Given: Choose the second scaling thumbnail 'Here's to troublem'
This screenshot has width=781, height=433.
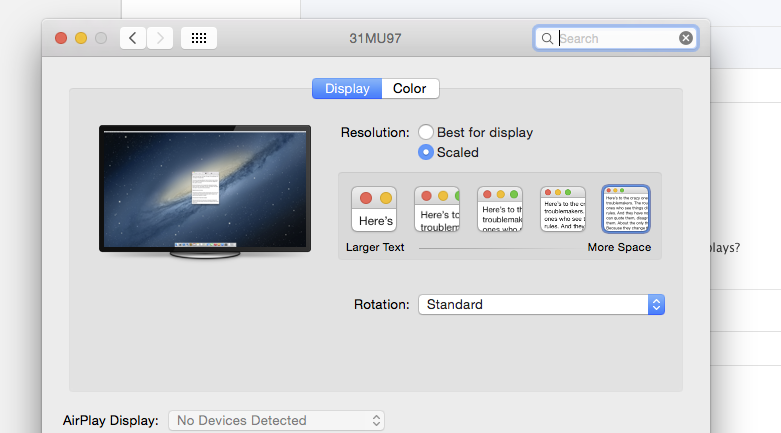Looking at the screenshot, I should tap(437, 209).
